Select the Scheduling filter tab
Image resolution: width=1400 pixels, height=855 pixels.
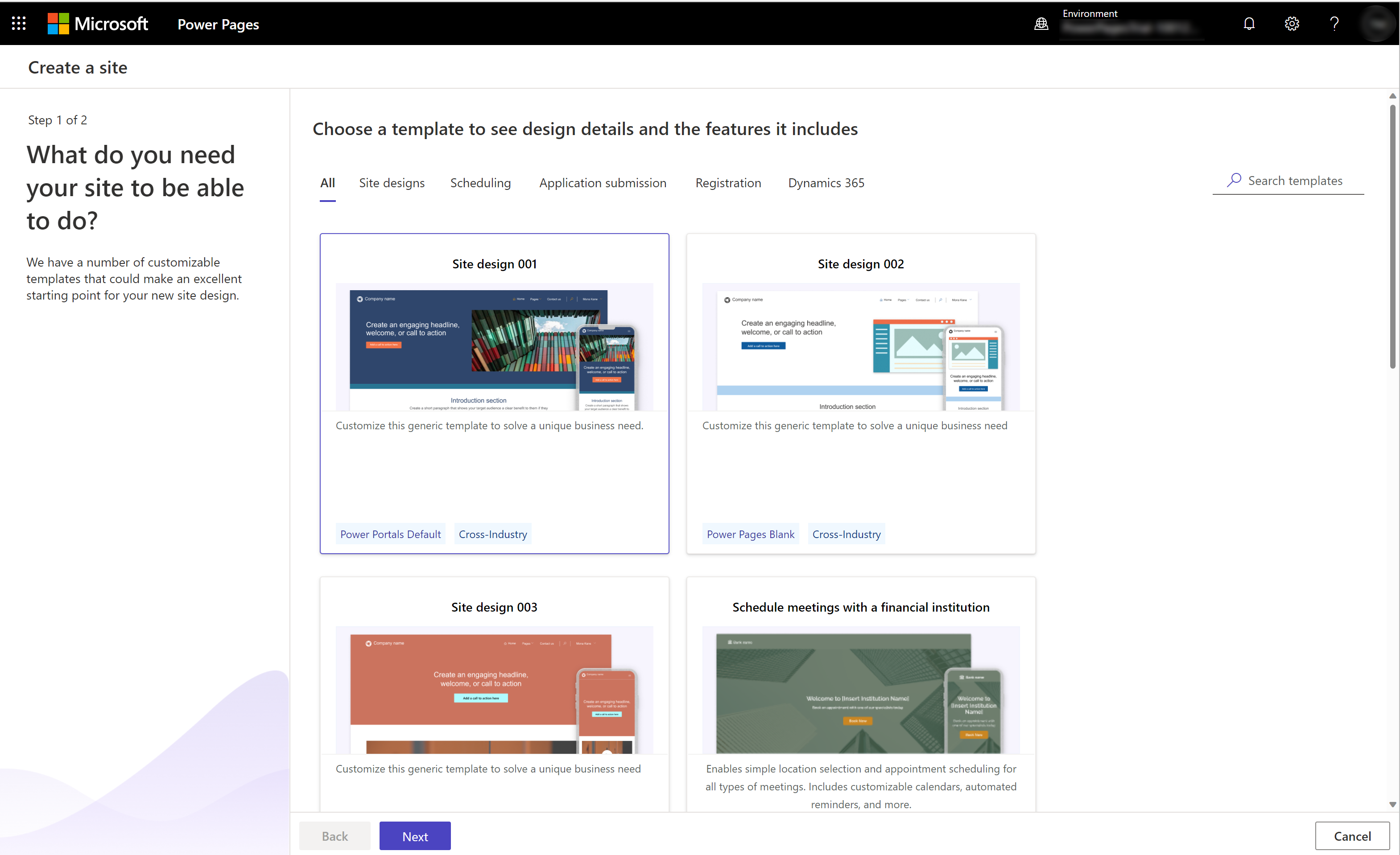481,182
